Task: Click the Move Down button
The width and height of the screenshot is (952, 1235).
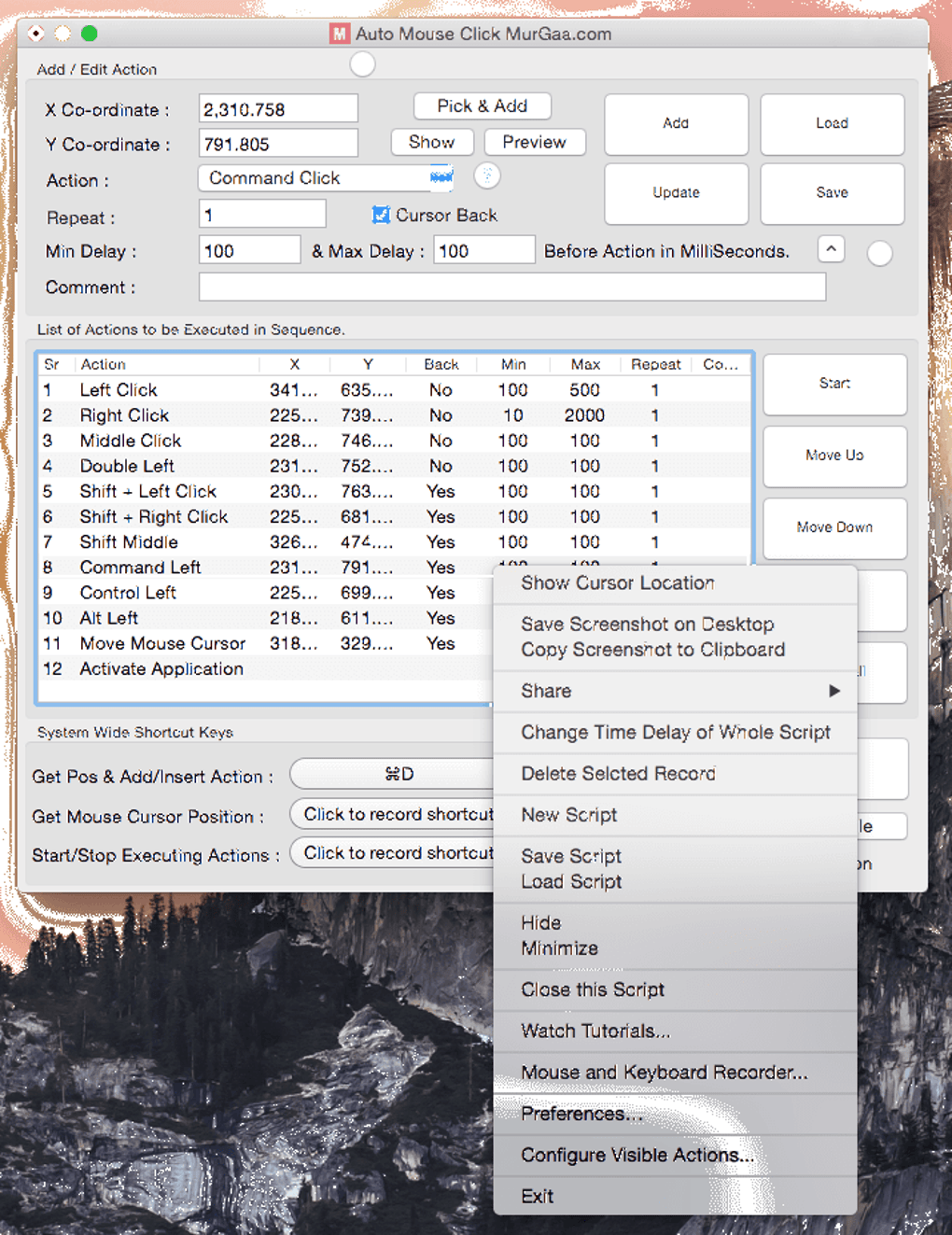Action: coord(834,527)
